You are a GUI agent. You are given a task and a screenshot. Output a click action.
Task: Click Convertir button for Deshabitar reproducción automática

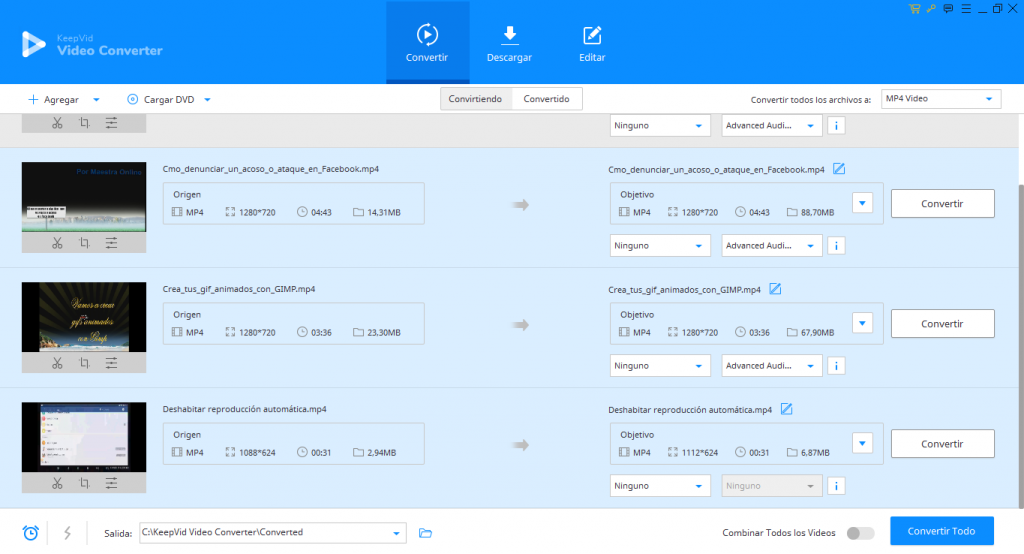pos(942,444)
